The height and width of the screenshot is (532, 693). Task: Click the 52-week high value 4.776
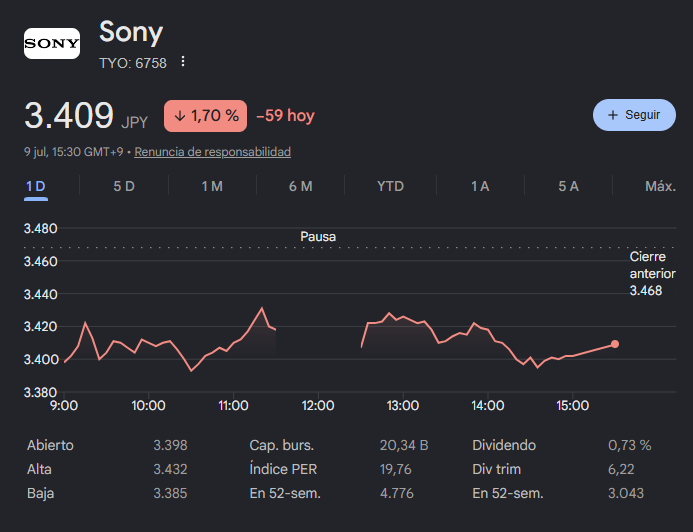[x=397, y=493]
